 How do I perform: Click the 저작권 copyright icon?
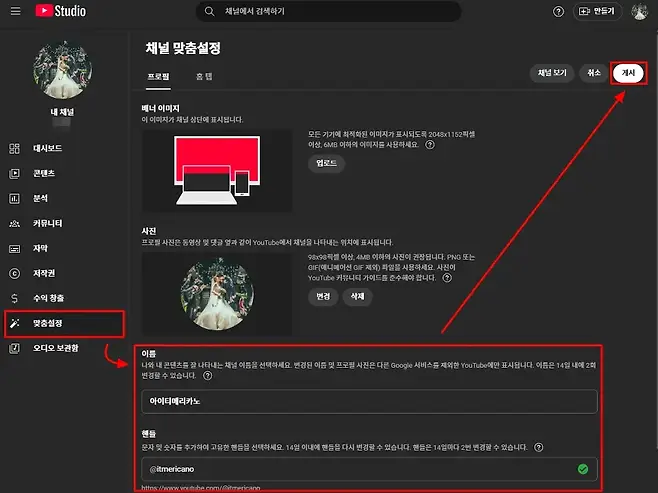pyautogui.click(x=14, y=273)
